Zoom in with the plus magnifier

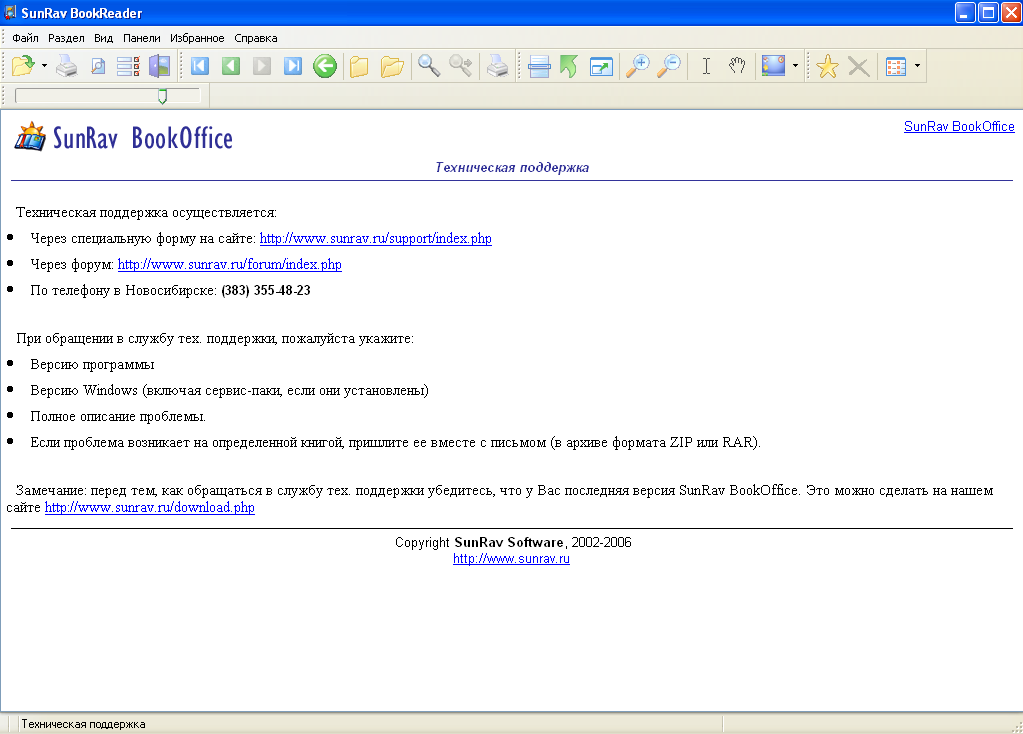[637, 66]
